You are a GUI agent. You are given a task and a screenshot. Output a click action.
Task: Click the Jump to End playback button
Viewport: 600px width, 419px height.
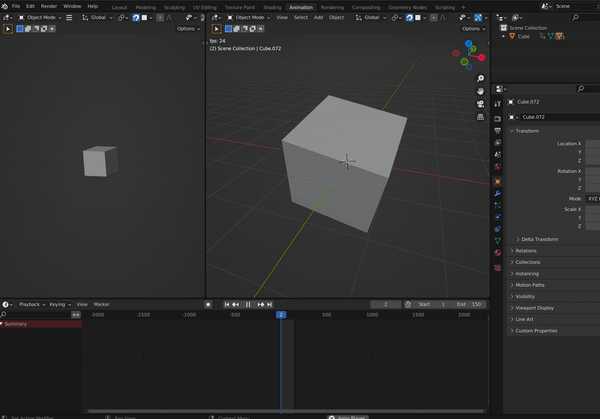(269, 304)
